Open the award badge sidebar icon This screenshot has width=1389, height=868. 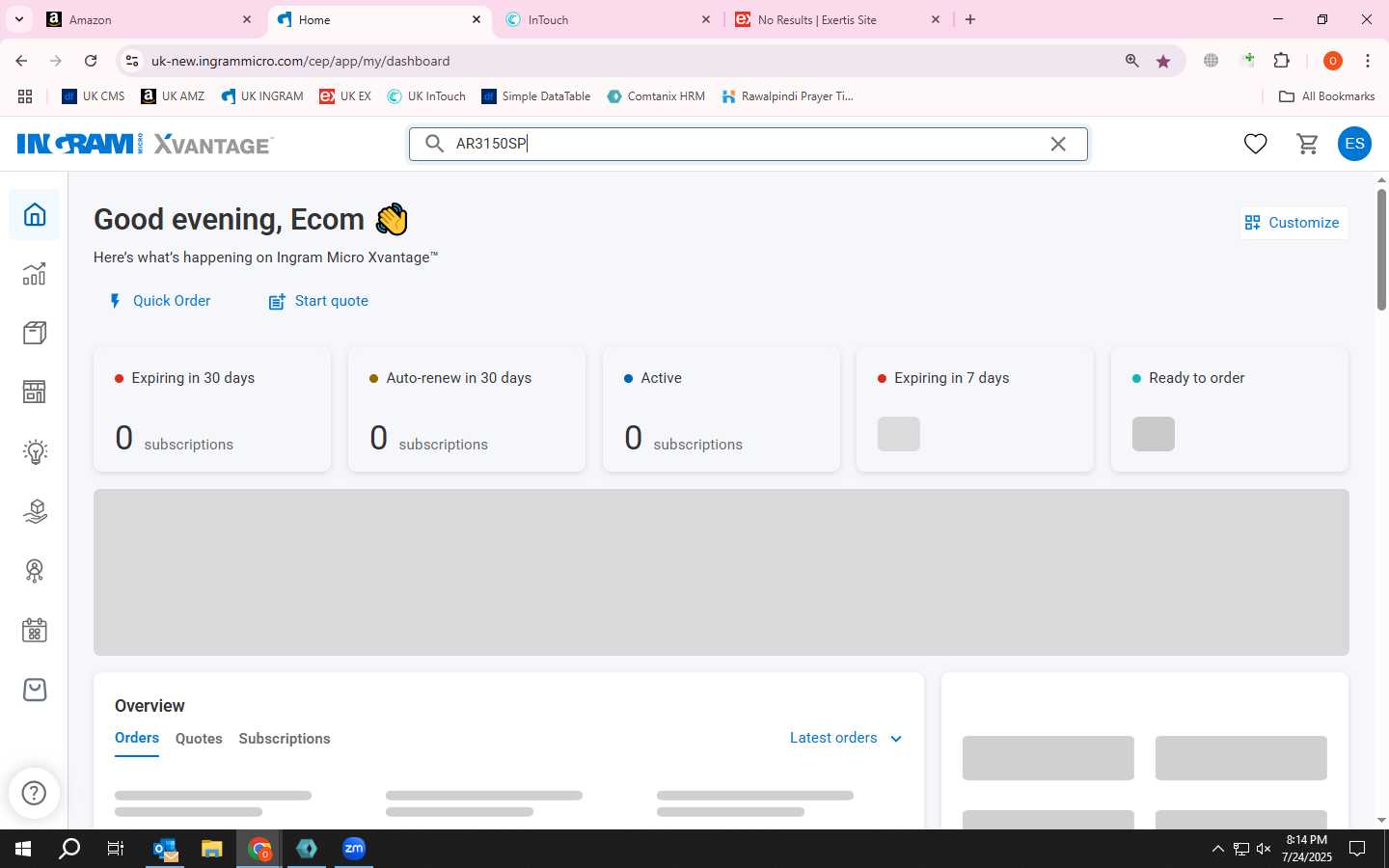click(x=35, y=571)
